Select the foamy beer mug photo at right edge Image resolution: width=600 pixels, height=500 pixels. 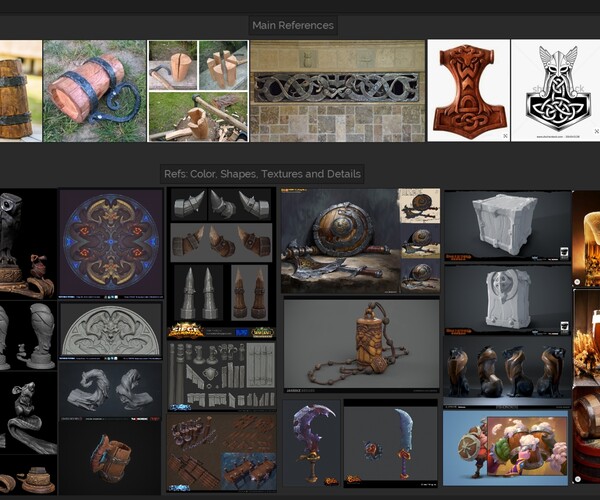(587, 239)
